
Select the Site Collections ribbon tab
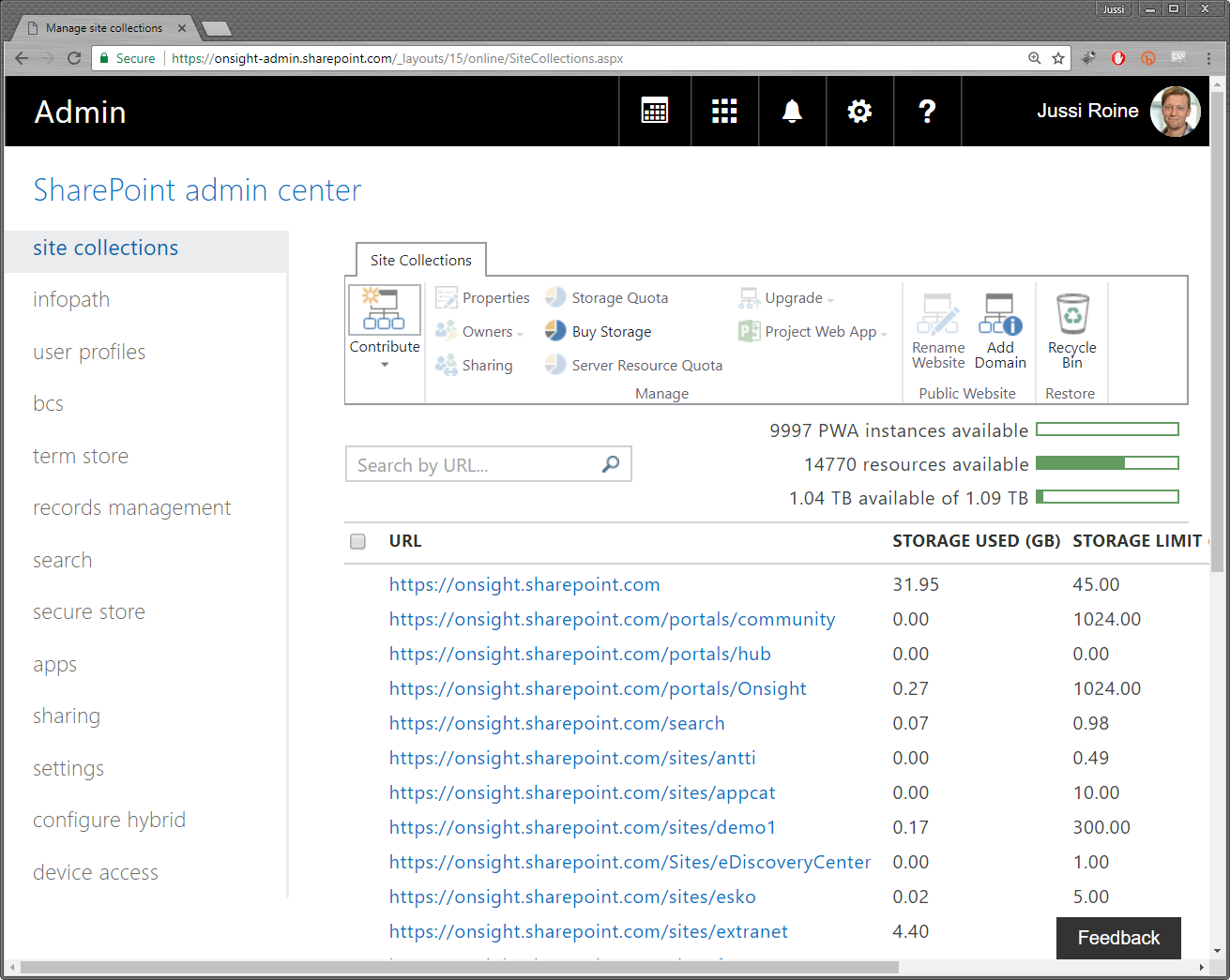tap(420, 260)
